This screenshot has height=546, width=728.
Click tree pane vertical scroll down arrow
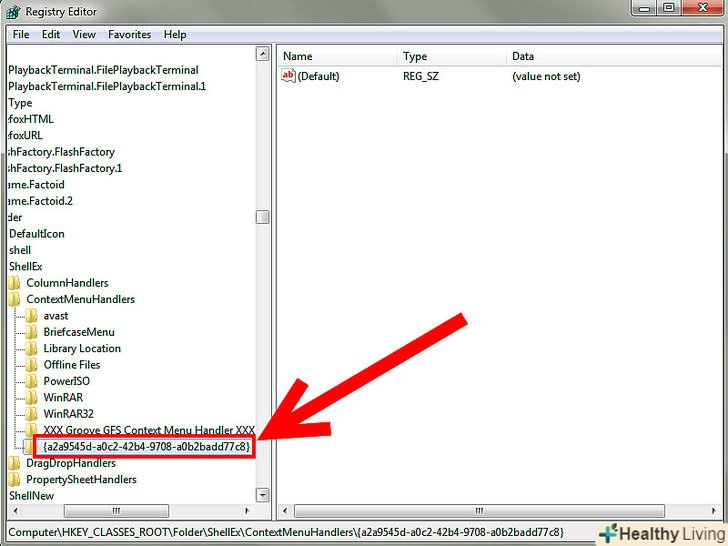(263, 495)
